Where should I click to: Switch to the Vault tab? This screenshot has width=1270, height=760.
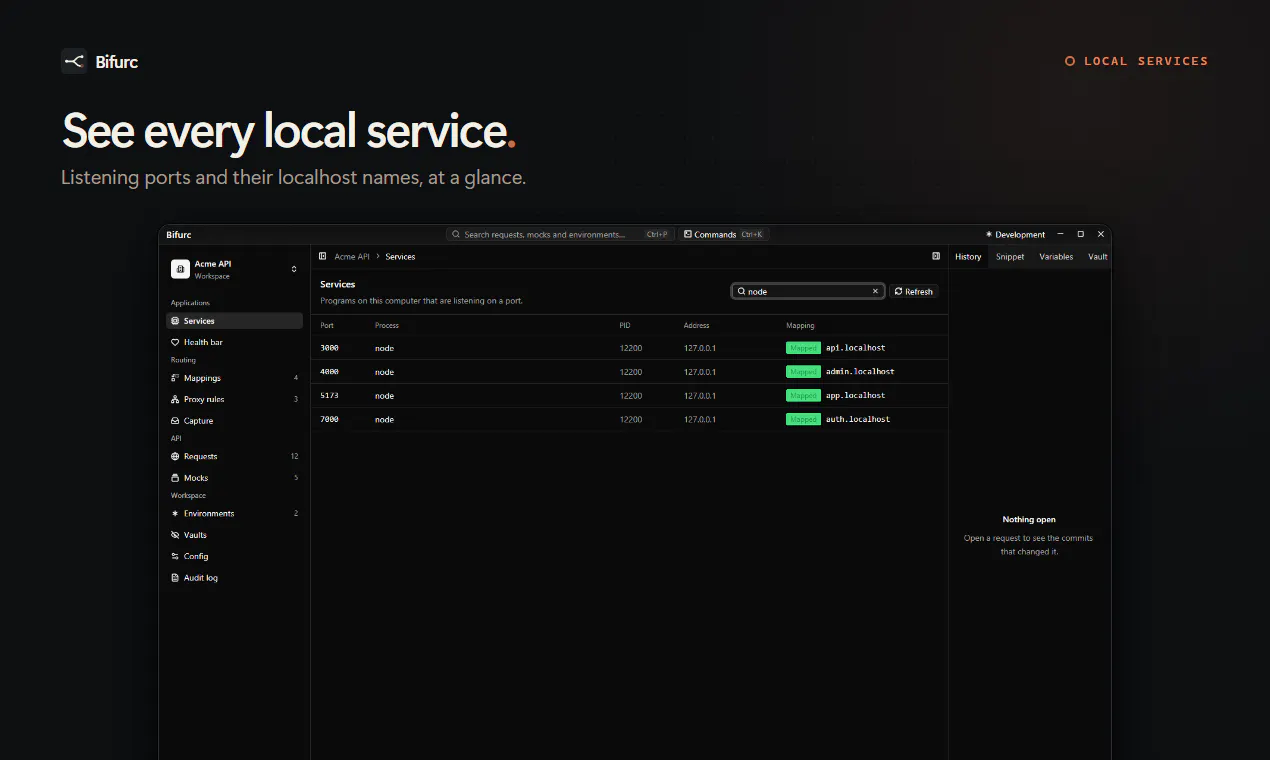click(x=1097, y=257)
